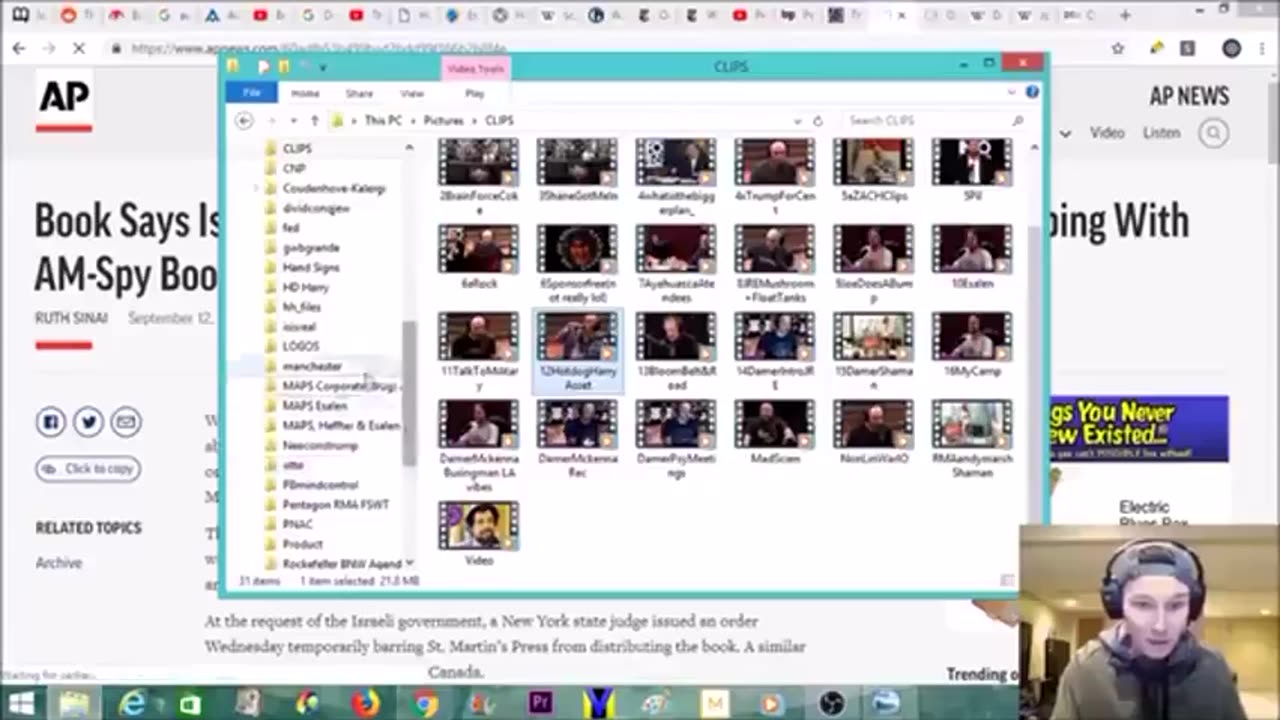Open OBS Studio from the taskbar

tap(831, 704)
